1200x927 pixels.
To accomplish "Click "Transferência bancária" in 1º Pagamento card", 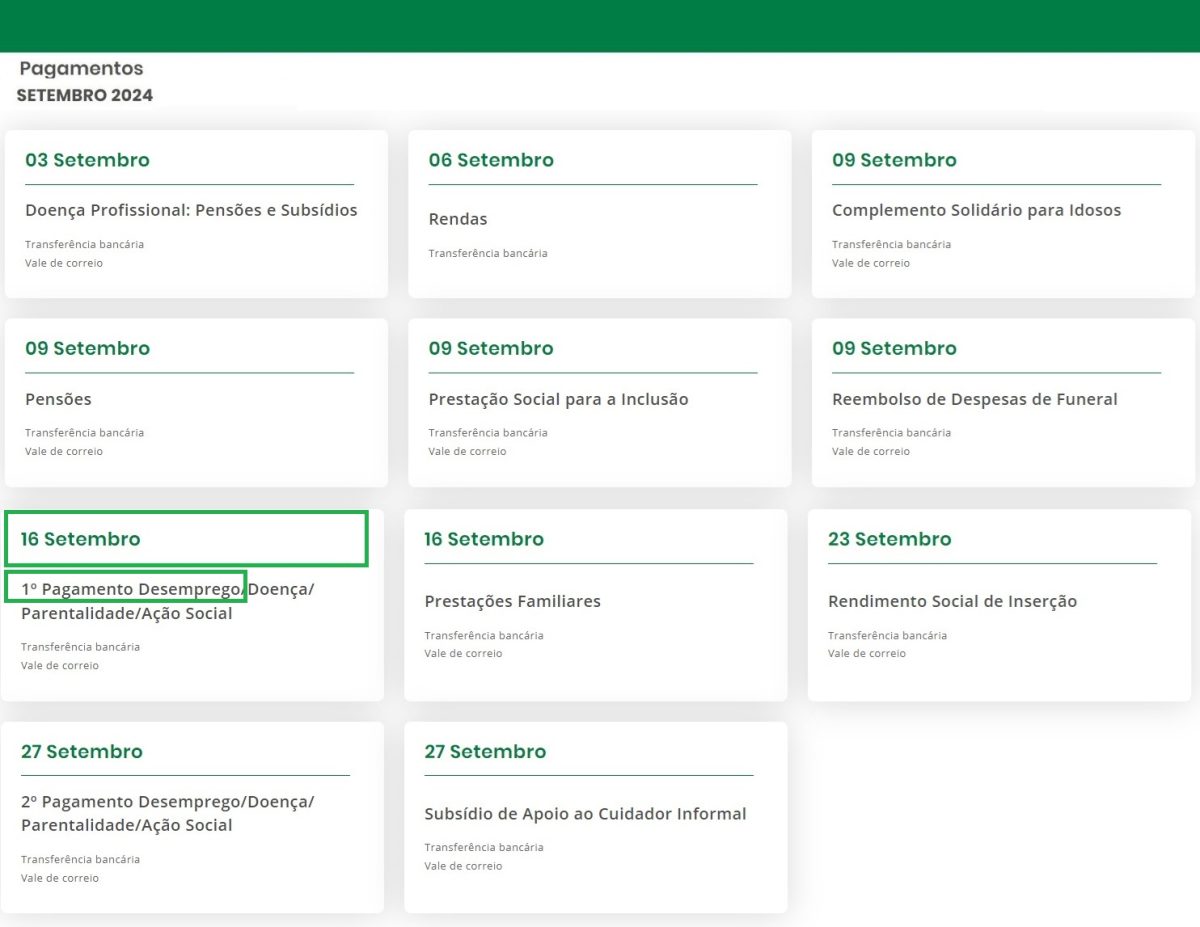I will (80, 647).
